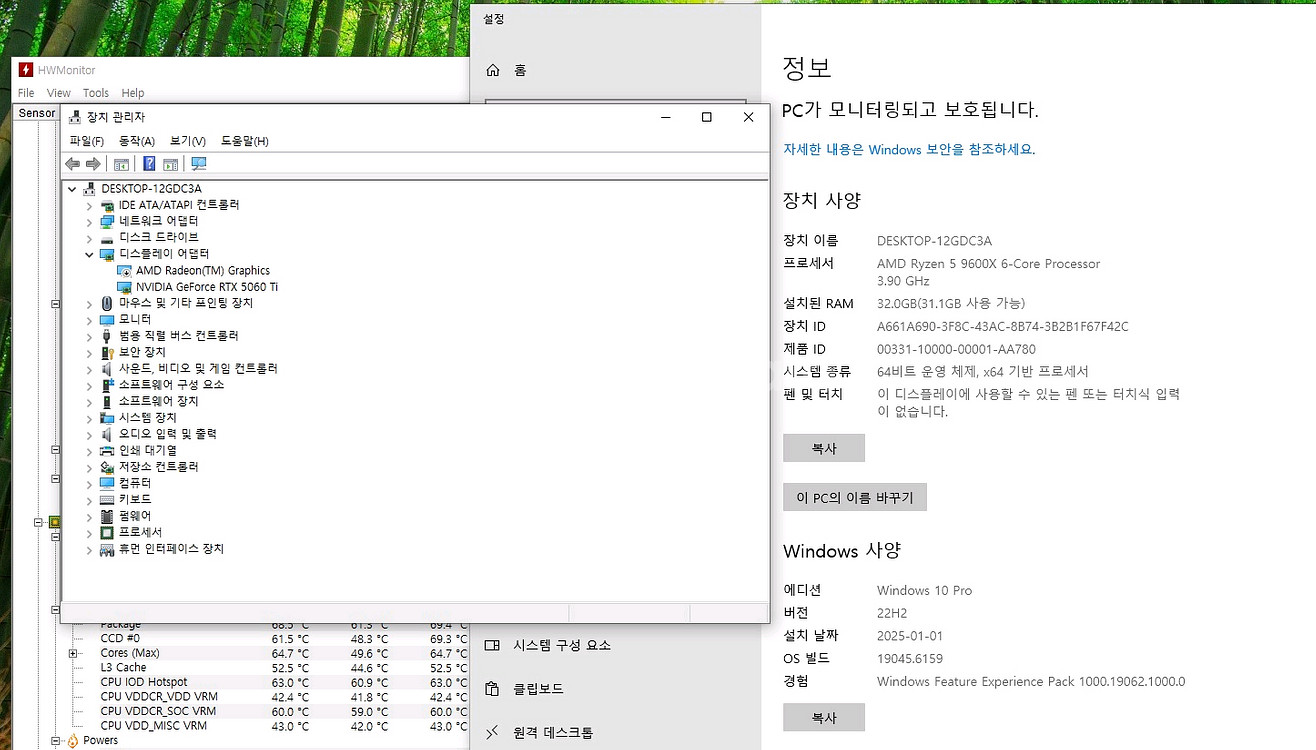
Task: Click the show/hide console tree toolbar icon
Action: pyautogui.click(x=120, y=163)
